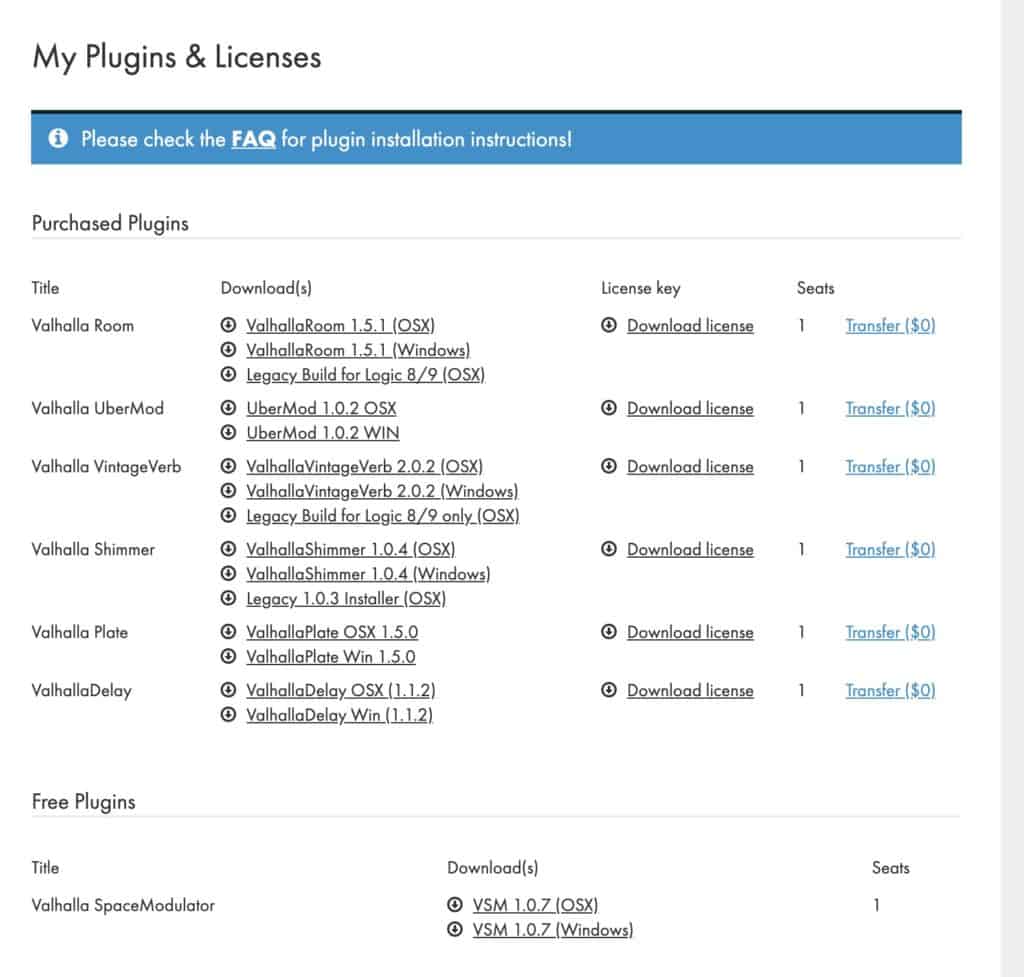Transfer ($0) the Valhalla Room license

(890, 325)
